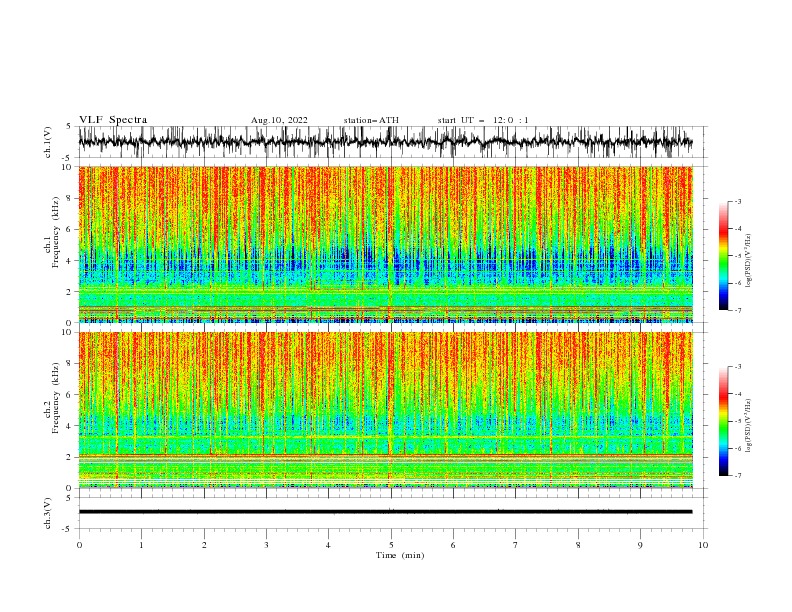Screen dimensions: 792x612
Task: Click the "ch.2 Frequency (kHz)" axis label
Action: click(52, 398)
